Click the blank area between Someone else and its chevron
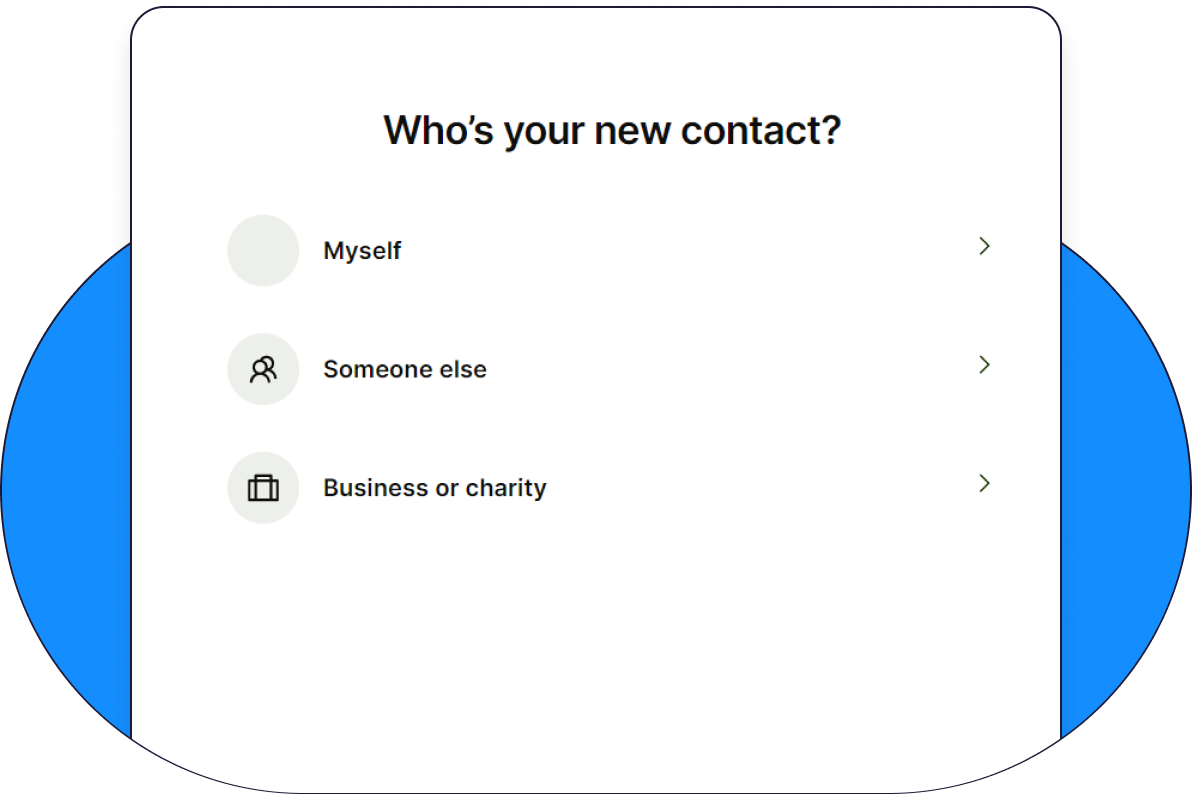The width and height of the screenshot is (1192, 794). point(730,369)
